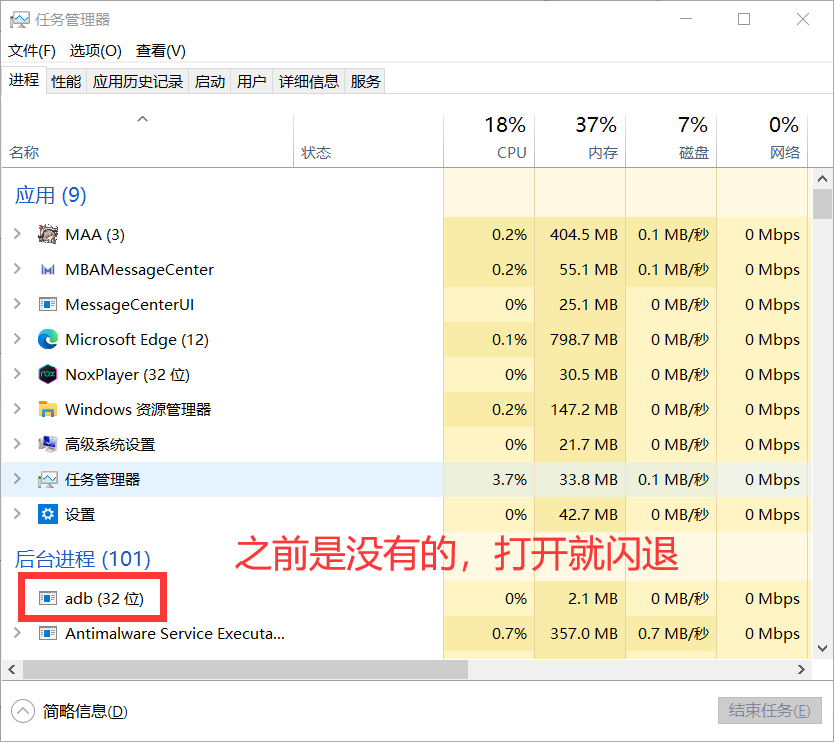Switch to the 服务 tab
Viewport: 834px width, 742px height.
click(365, 81)
